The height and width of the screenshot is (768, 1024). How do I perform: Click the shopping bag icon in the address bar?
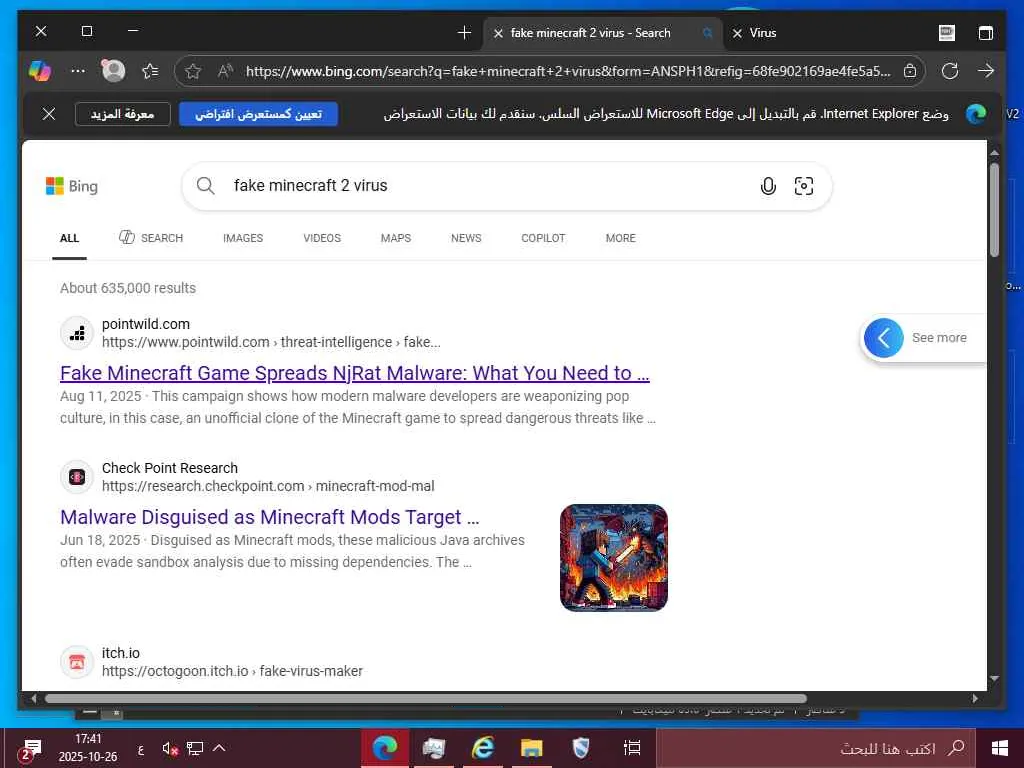point(910,71)
